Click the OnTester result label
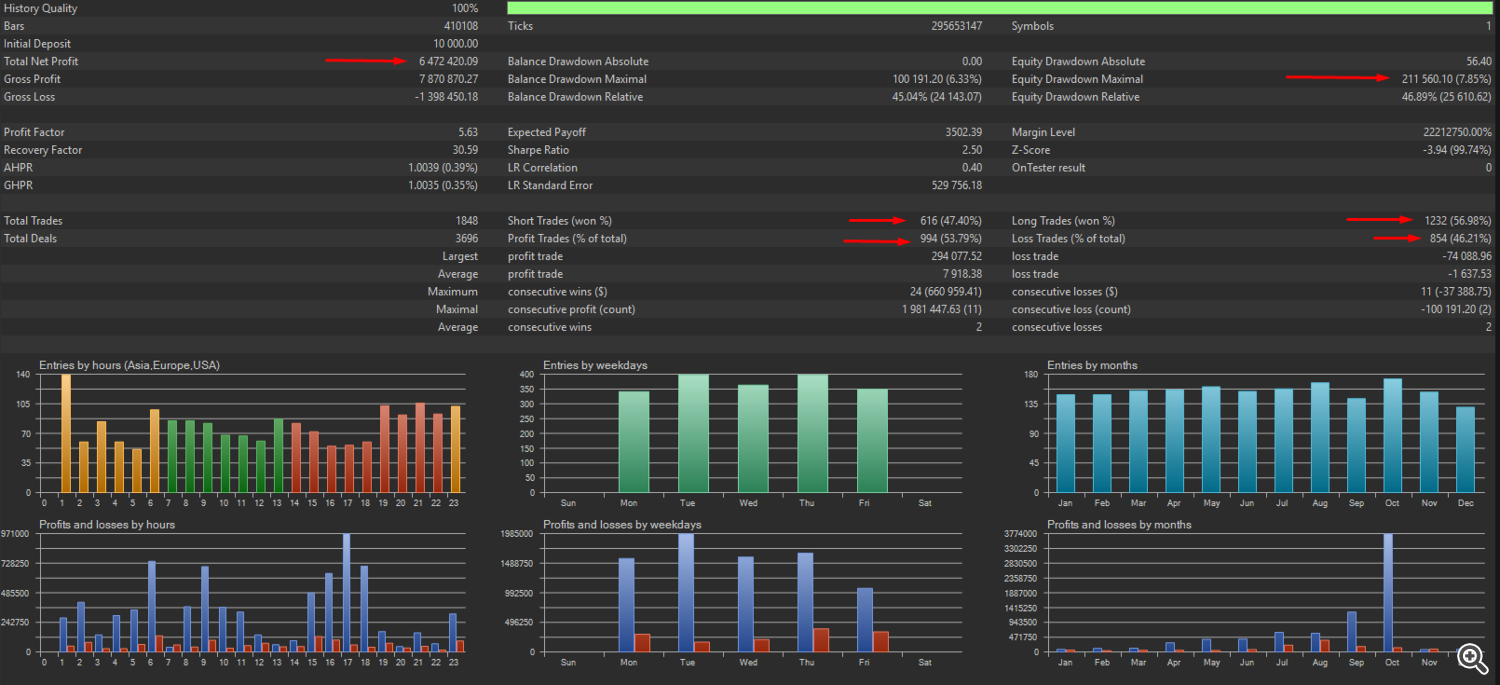Image resolution: width=1500 pixels, height=685 pixels. click(1048, 168)
